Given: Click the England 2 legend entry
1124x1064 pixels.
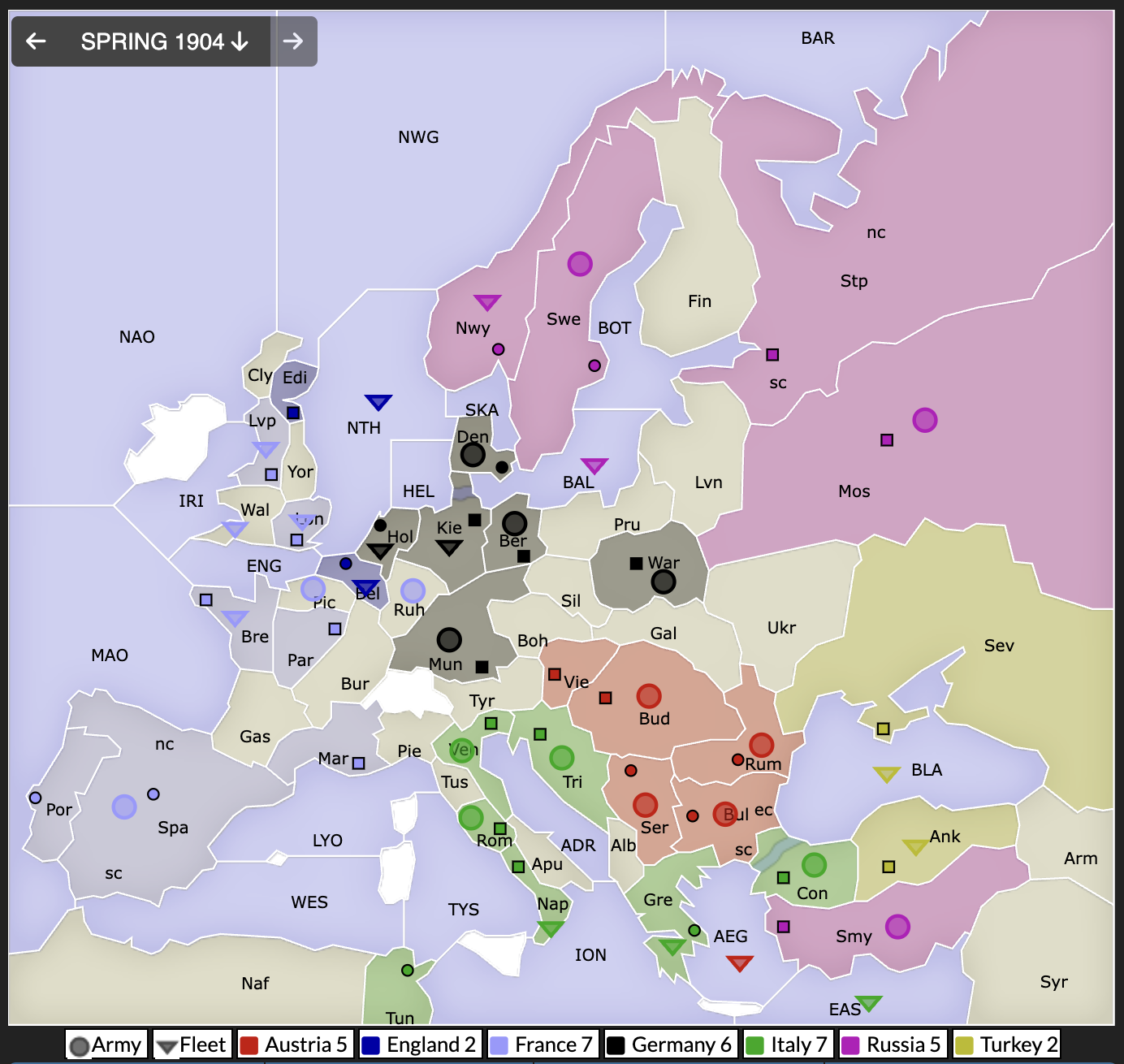Looking at the screenshot, I should (419, 1045).
